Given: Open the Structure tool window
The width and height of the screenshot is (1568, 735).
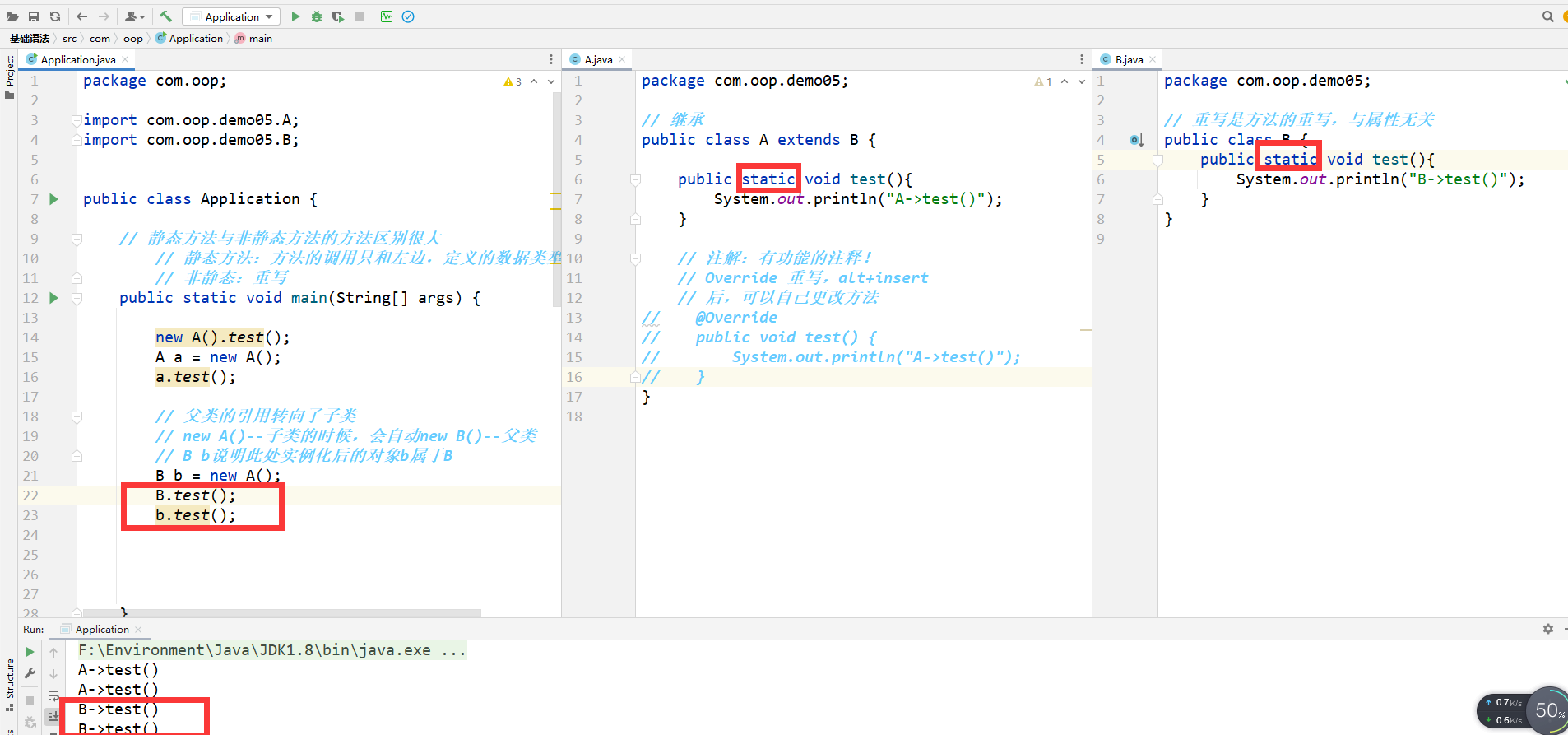Looking at the screenshot, I should (10, 685).
